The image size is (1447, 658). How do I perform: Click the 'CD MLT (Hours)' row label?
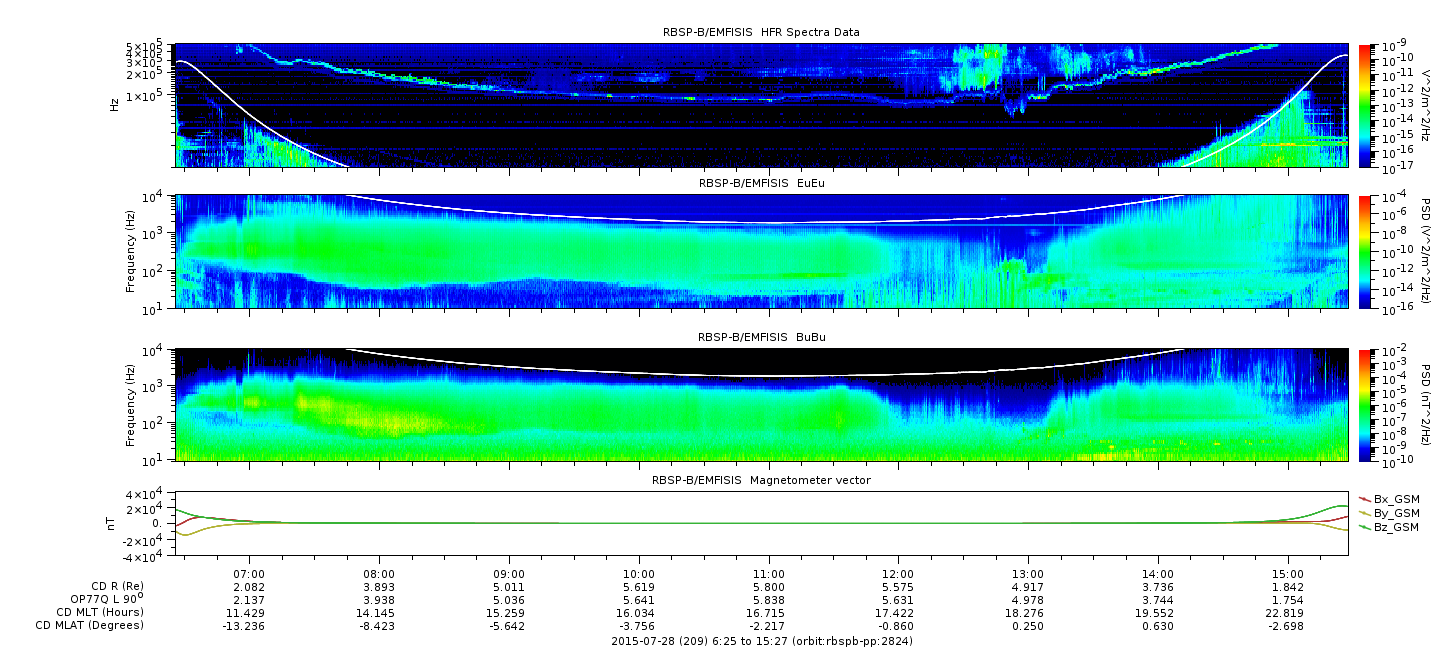pos(100,612)
